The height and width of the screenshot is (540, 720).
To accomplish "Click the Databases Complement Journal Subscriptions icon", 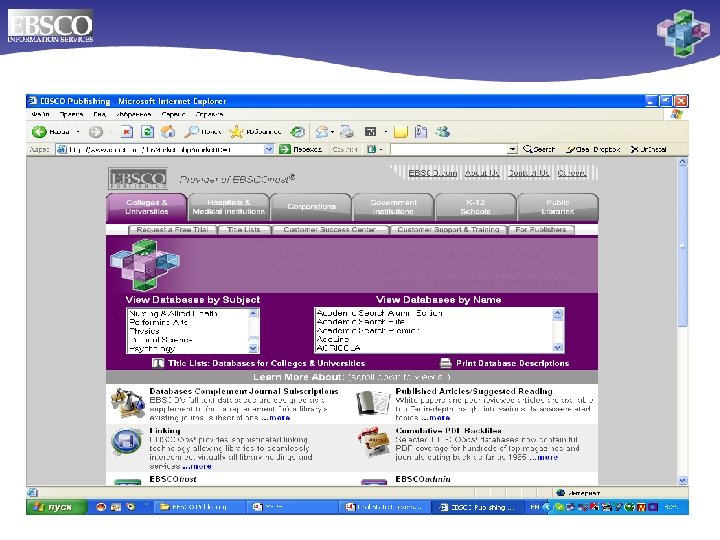I will click(x=128, y=403).
